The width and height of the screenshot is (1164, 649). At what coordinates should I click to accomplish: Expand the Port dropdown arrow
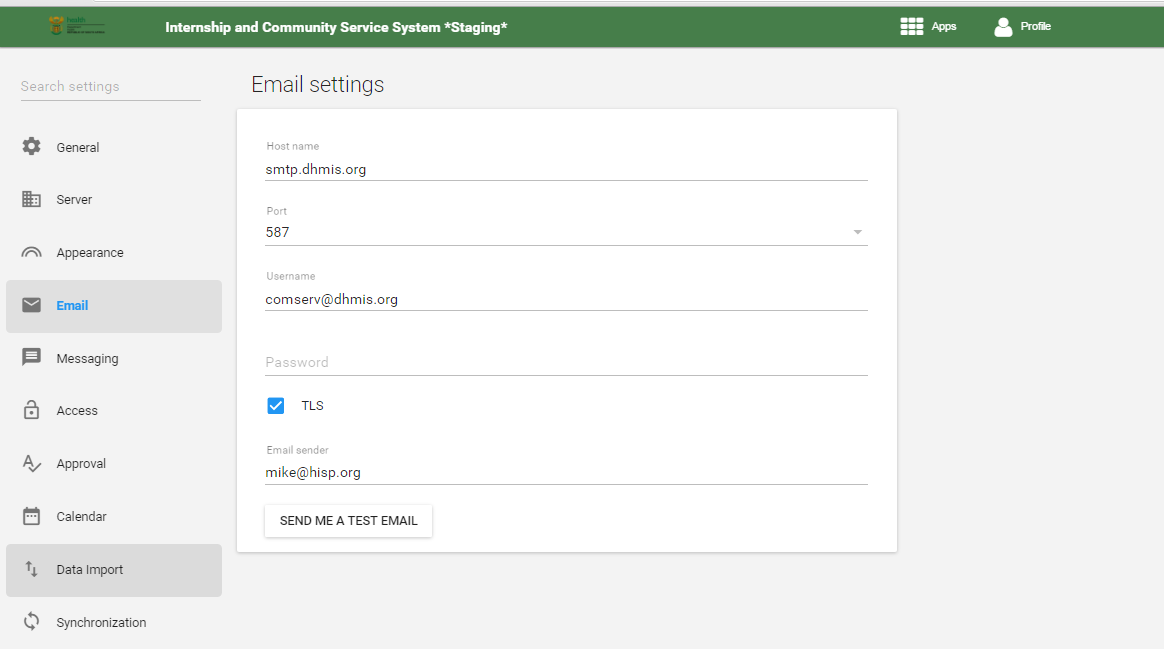click(857, 233)
